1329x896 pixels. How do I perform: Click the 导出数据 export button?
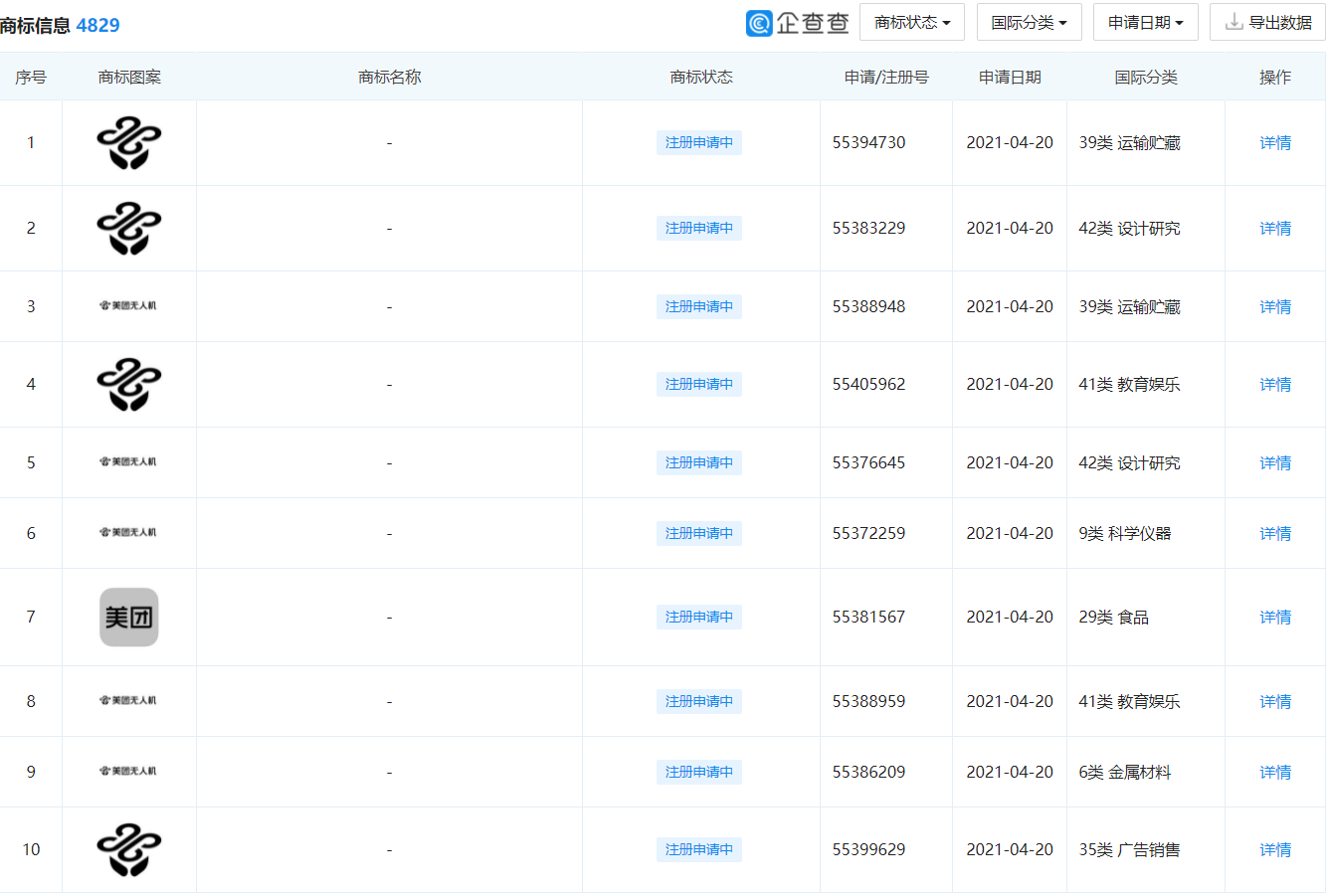(x=1266, y=21)
